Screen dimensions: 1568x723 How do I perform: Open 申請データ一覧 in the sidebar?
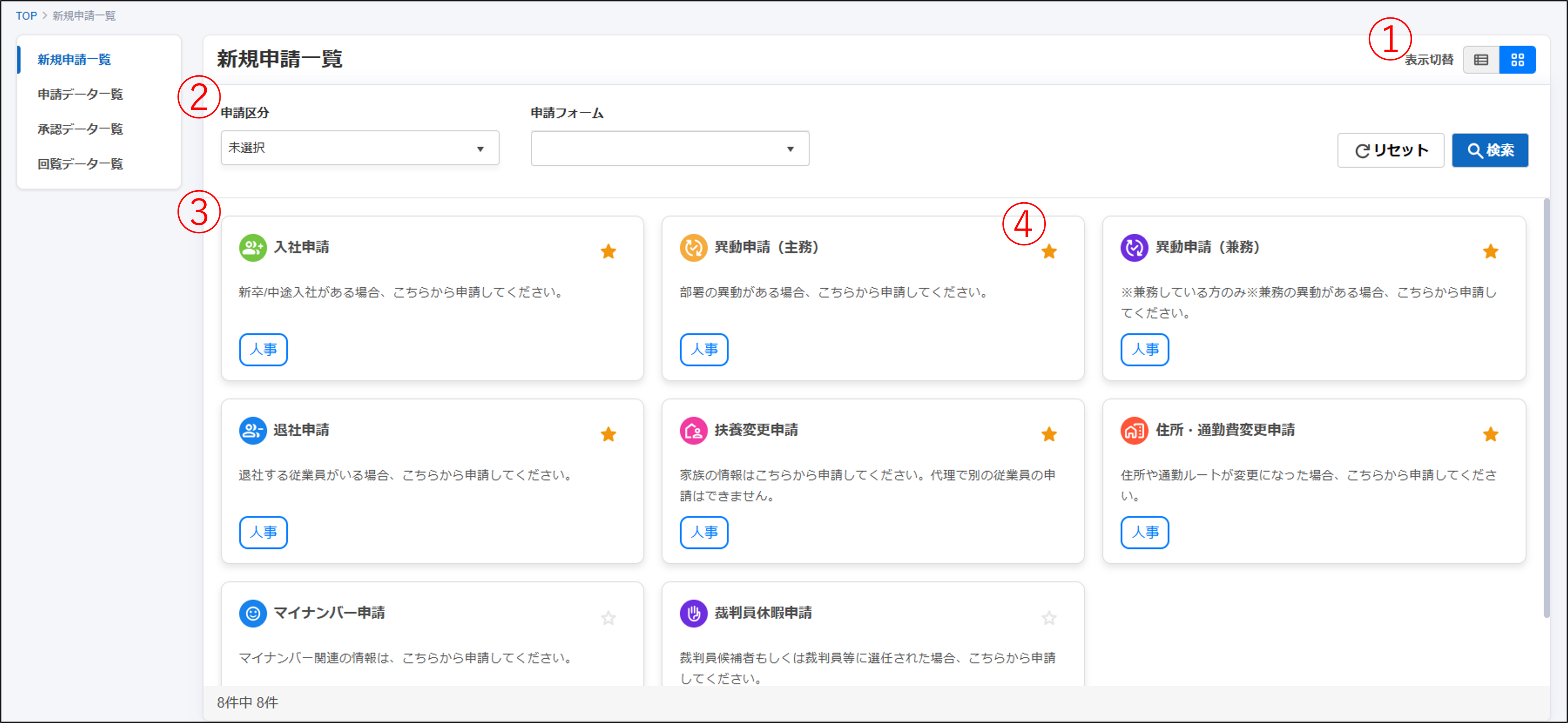coord(80,94)
